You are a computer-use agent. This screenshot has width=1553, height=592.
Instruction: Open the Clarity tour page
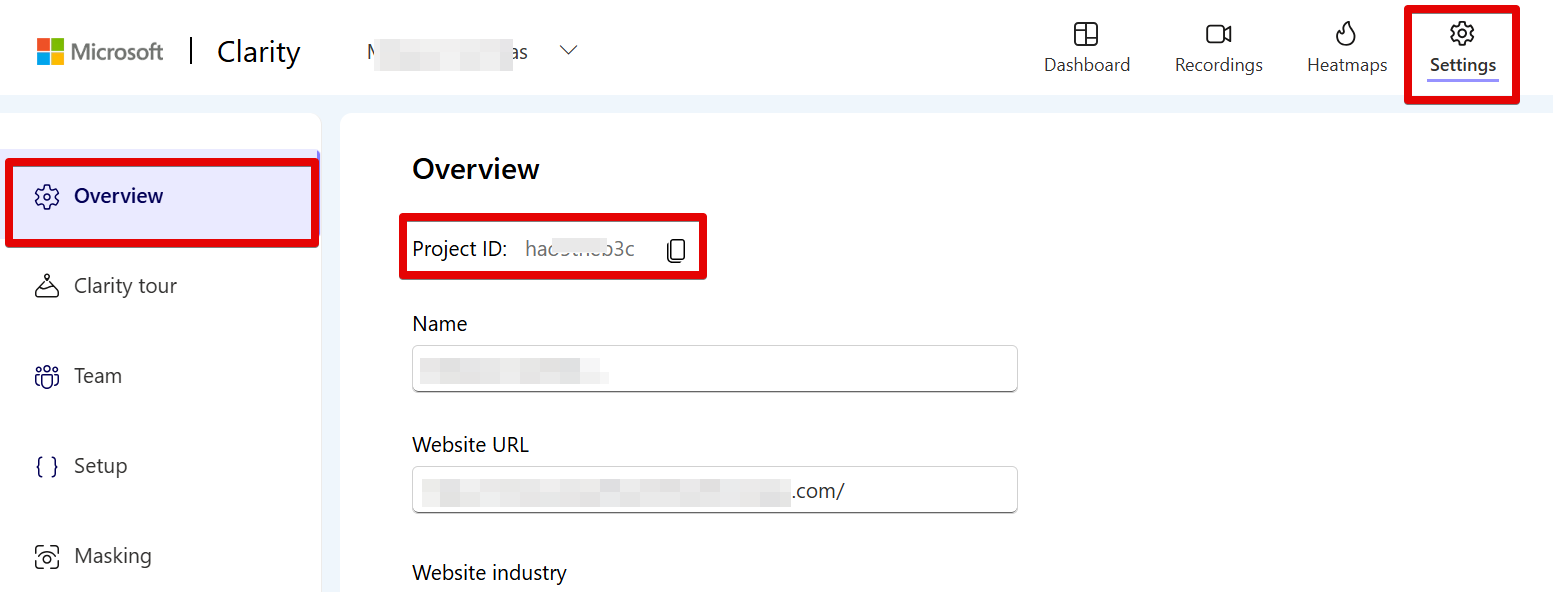125,285
